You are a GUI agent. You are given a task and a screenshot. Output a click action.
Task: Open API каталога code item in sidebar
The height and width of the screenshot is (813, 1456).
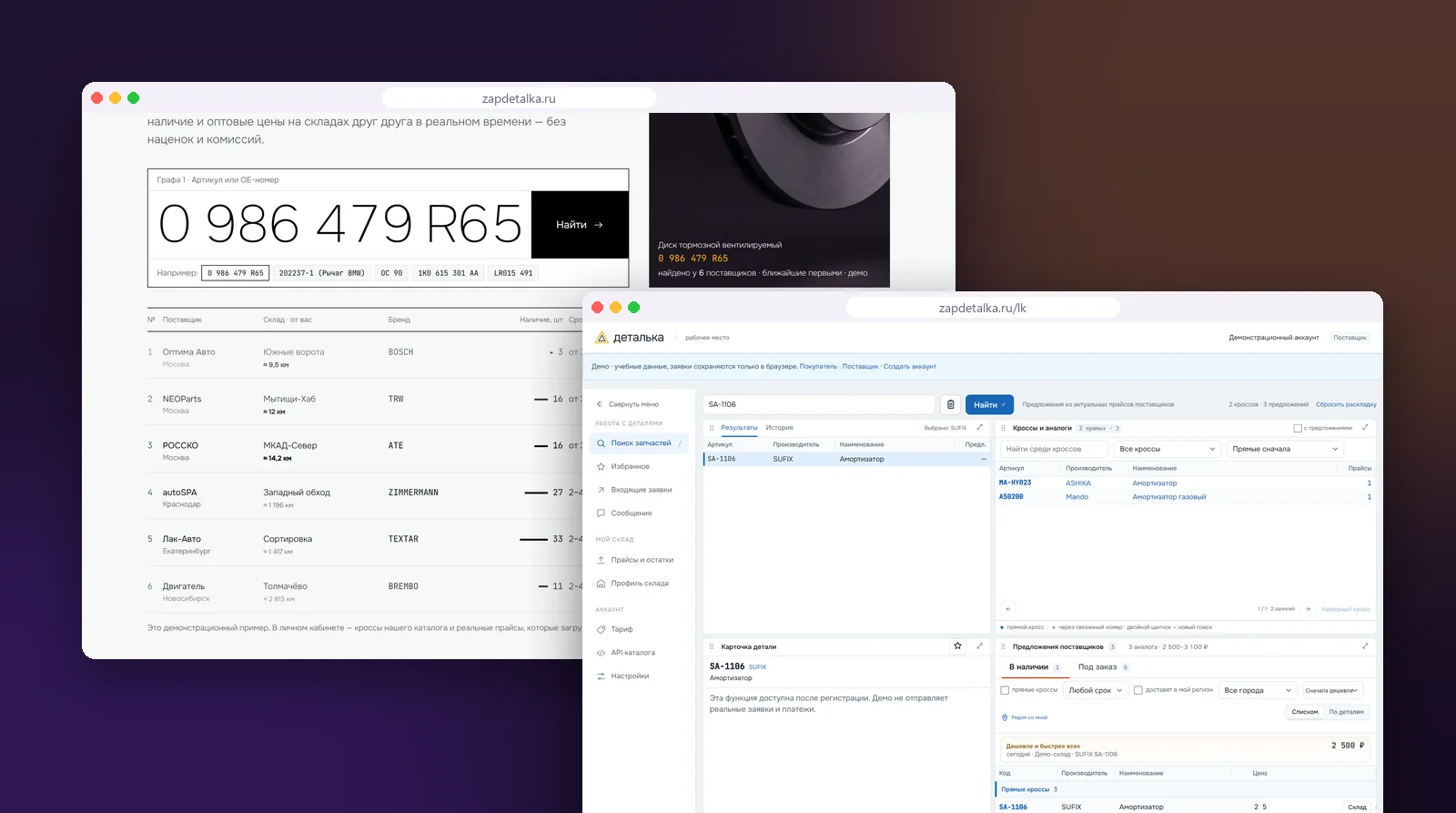pos(625,653)
